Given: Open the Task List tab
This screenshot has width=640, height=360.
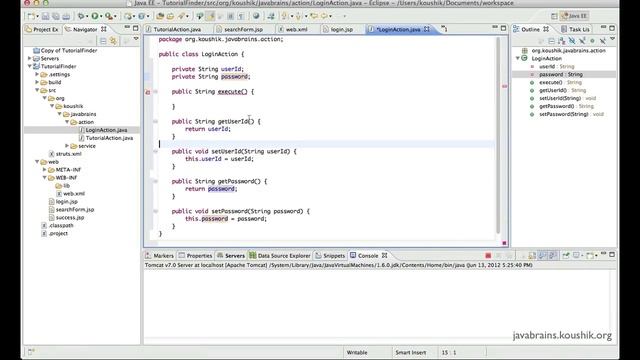Looking at the screenshot, I should tap(575, 29).
